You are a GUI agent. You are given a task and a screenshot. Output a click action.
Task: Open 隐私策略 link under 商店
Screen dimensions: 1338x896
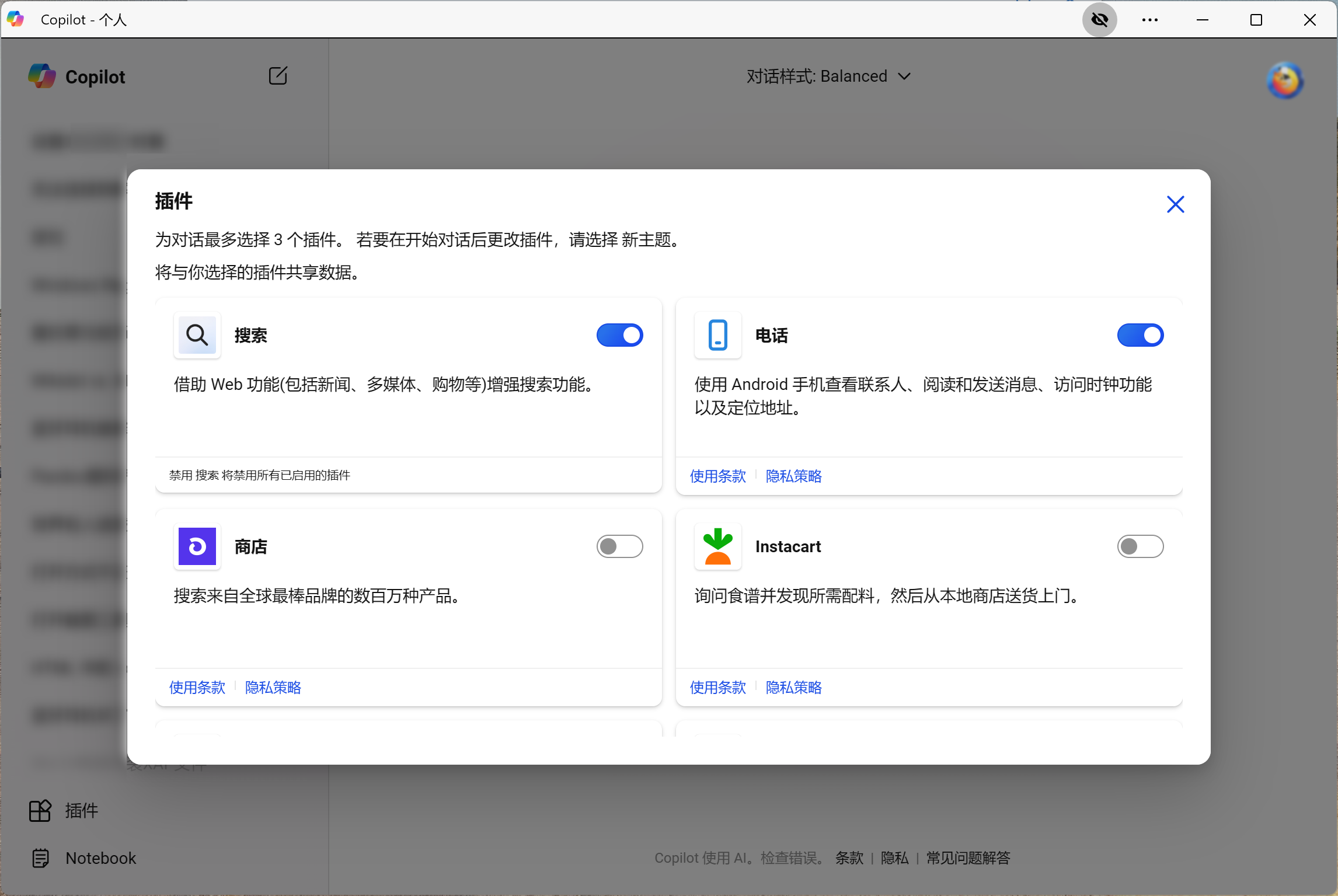[273, 688]
